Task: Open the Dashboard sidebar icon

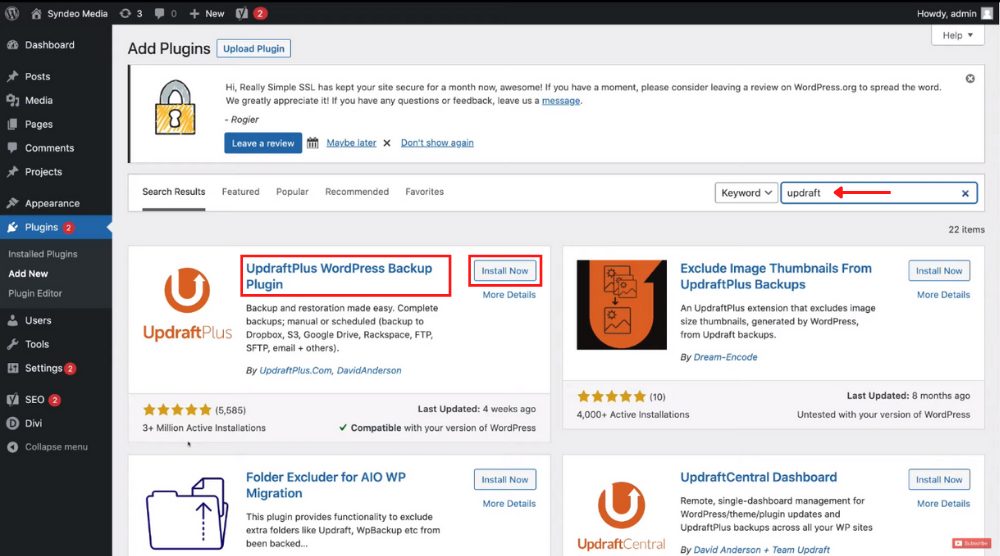Action: click(x=12, y=45)
